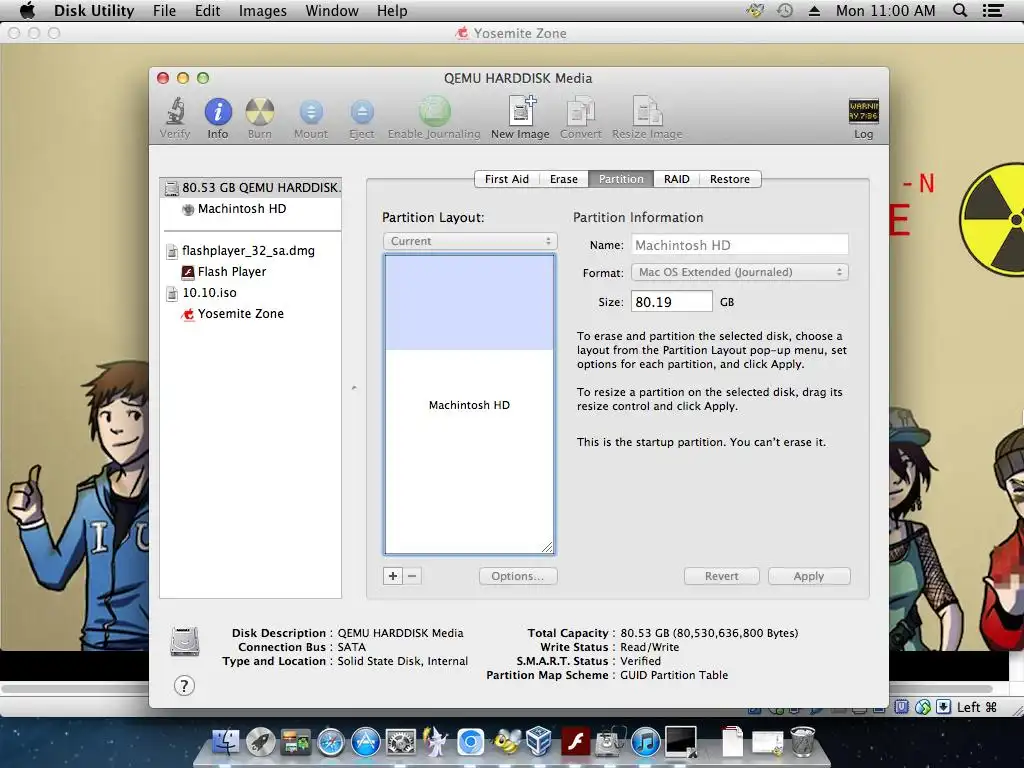Open the Window menu
This screenshot has width=1024, height=768.
pos(332,10)
